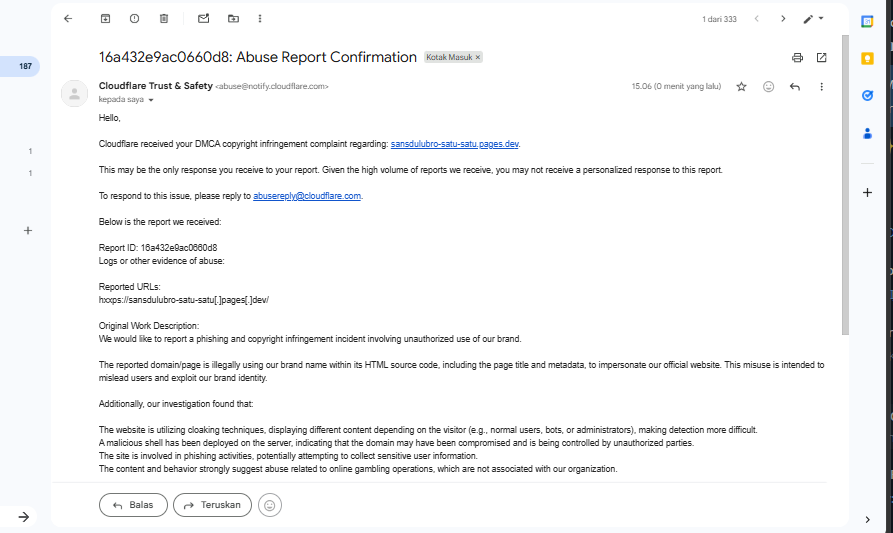Screen dimensions: 893x533
Task: Mark the email as unread
Action: coord(204,18)
